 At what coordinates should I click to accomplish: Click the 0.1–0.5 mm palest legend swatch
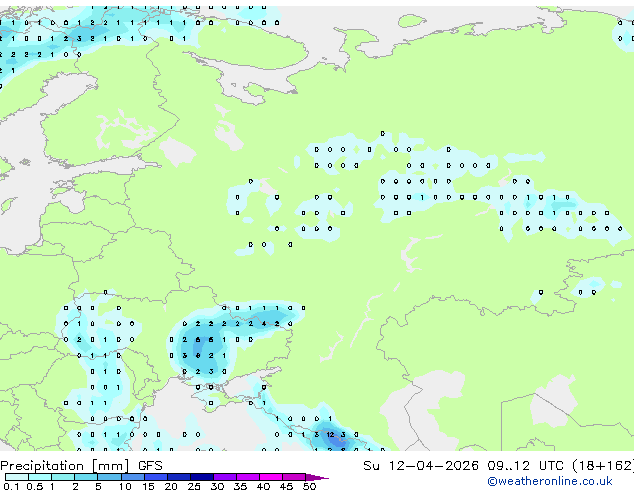pyautogui.click(x=17, y=477)
